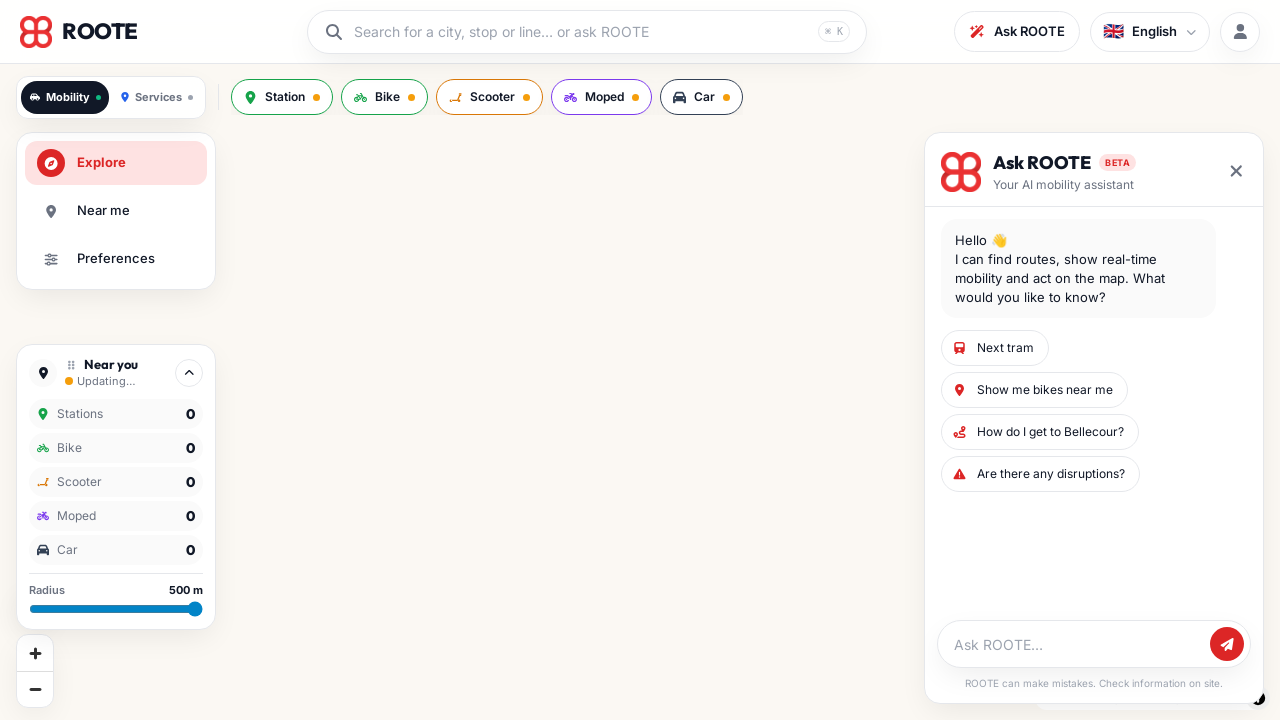Image resolution: width=1280 pixels, height=720 pixels.
Task: Focus the city, stop or line search field
Action: pos(587,32)
